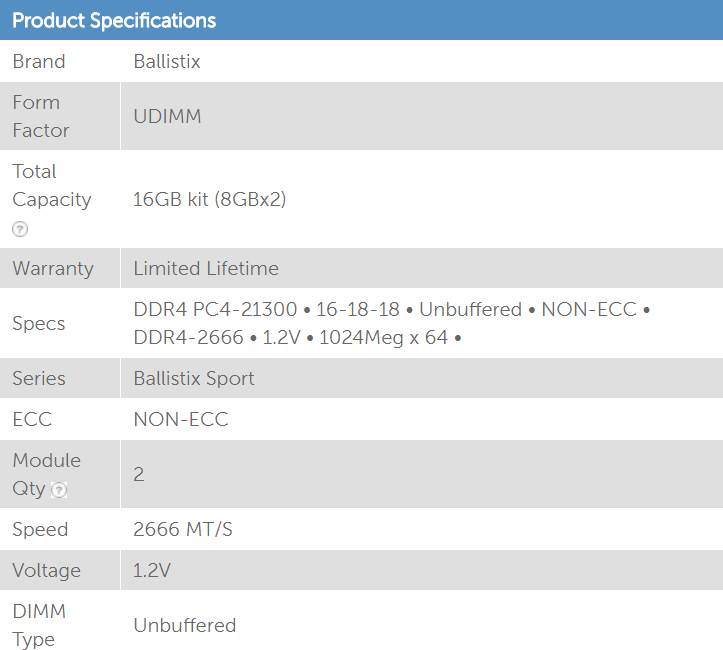Select Unbuffered value in DIMM Type row
The image size is (723, 650).
[185, 626]
